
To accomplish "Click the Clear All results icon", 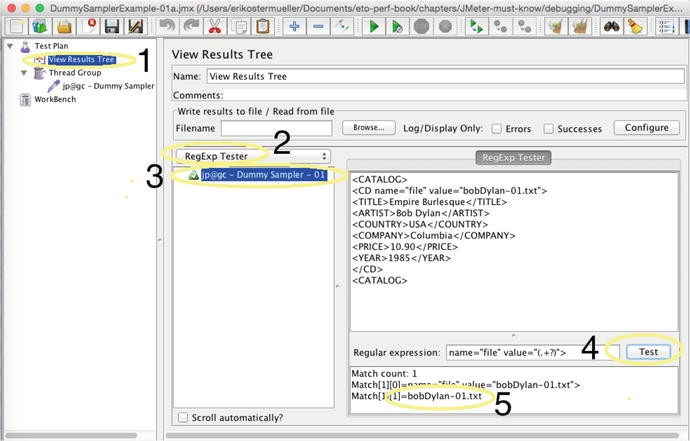I will pyautogui.click(x=579, y=26).
